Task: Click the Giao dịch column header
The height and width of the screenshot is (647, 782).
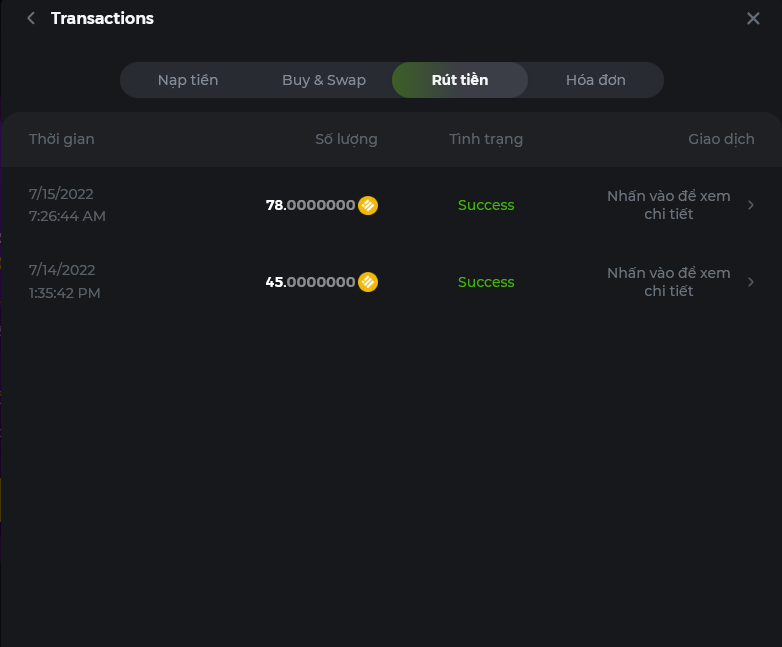Action: point(721,139)
